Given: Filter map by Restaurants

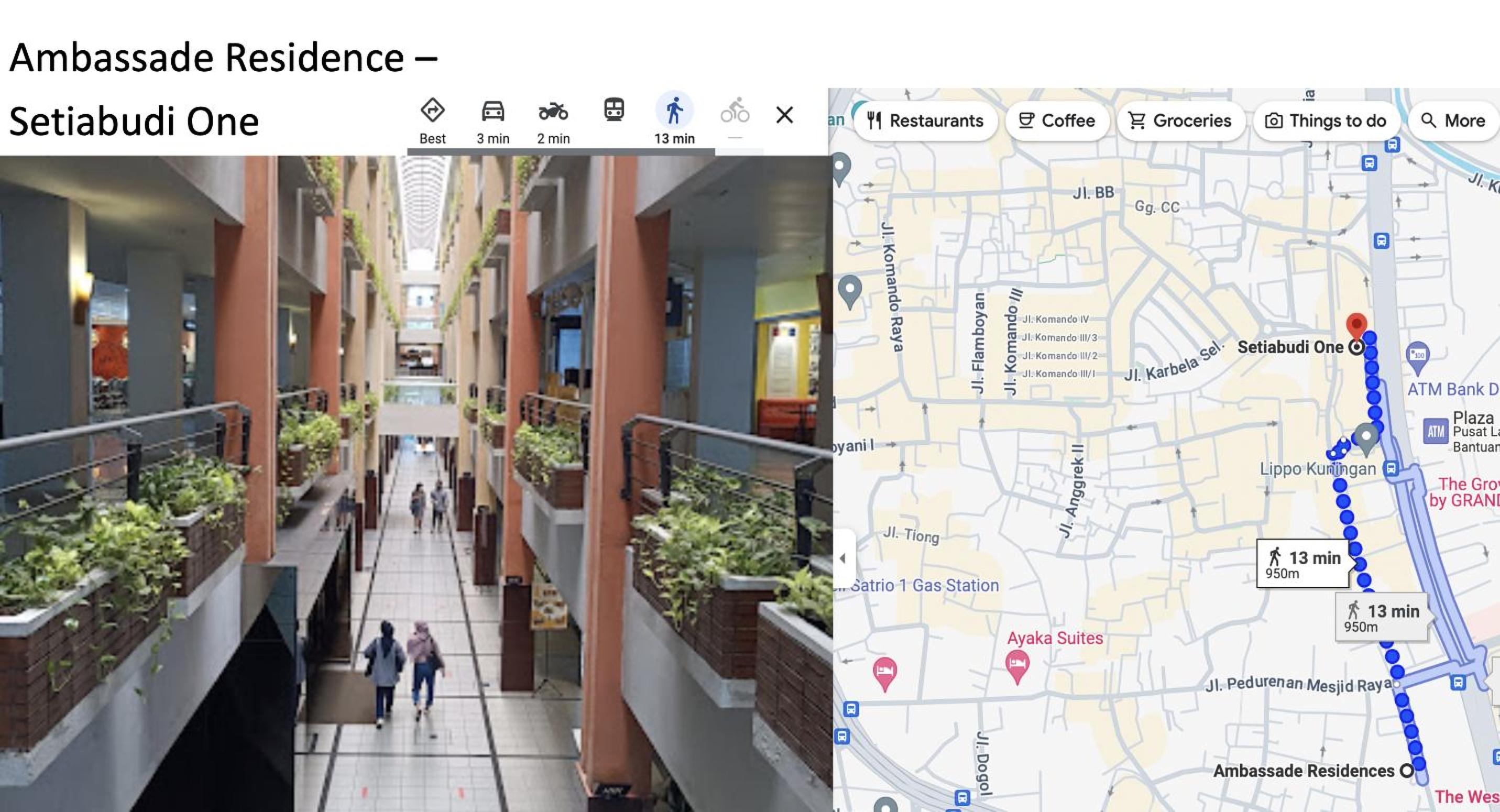Looking at the screenshot, I should coord(925,120).
